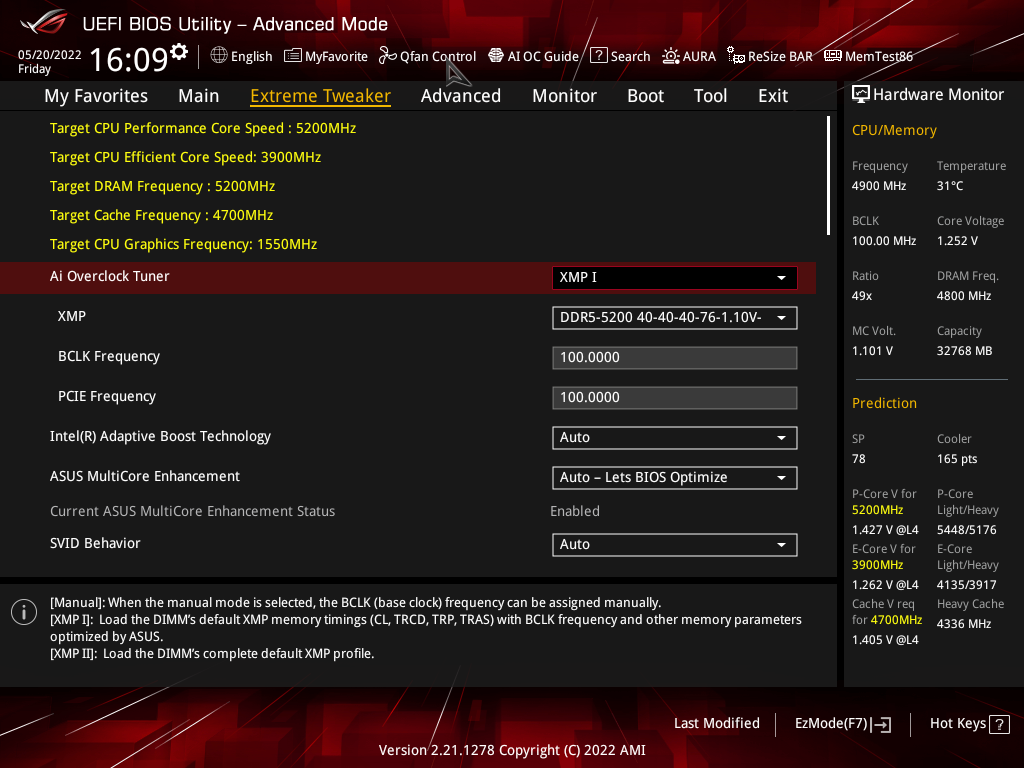Click the 1.252 V core voltage value

click(957, 241)
